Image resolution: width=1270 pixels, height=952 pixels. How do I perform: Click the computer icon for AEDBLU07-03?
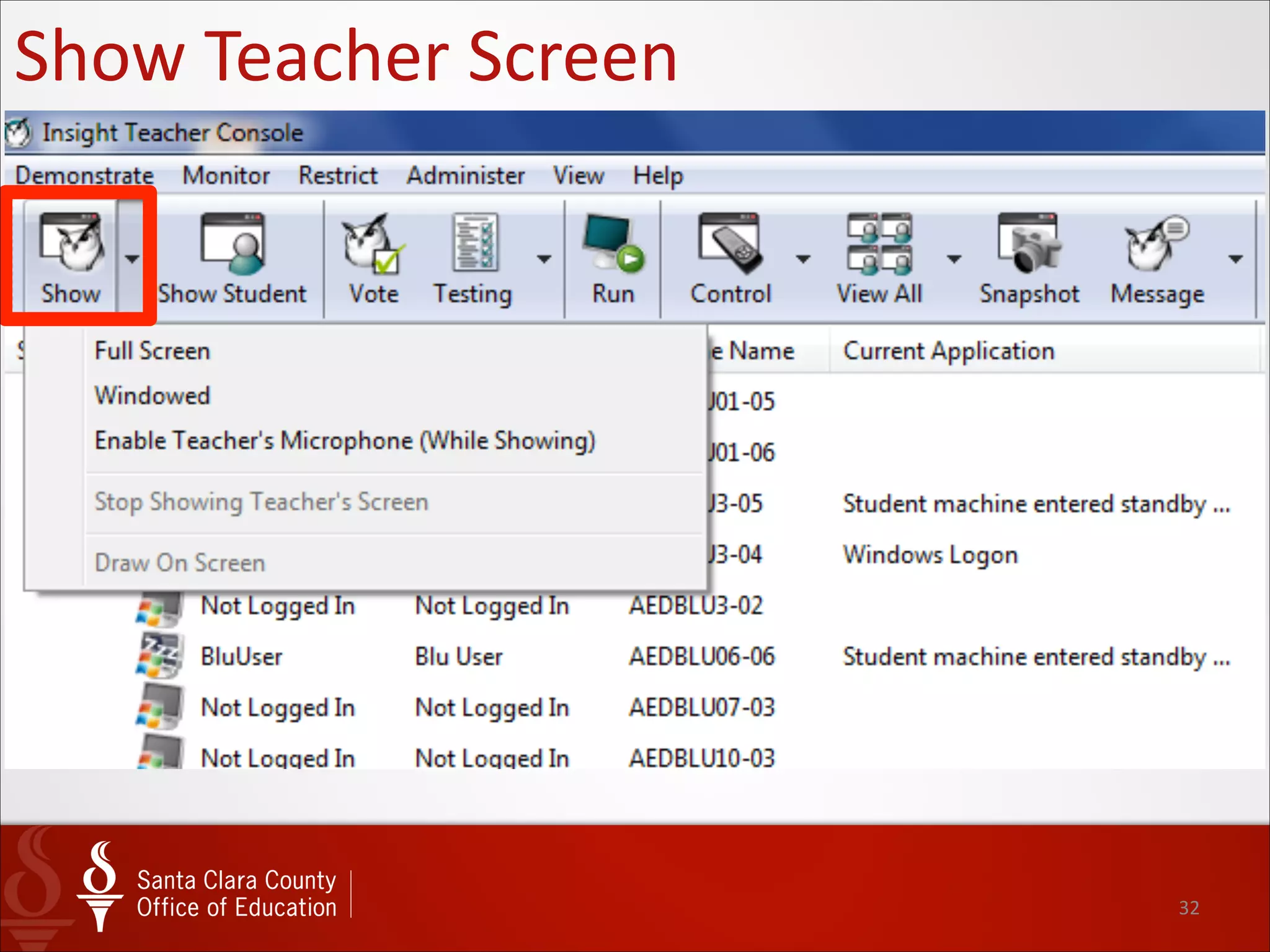point(159,707)
